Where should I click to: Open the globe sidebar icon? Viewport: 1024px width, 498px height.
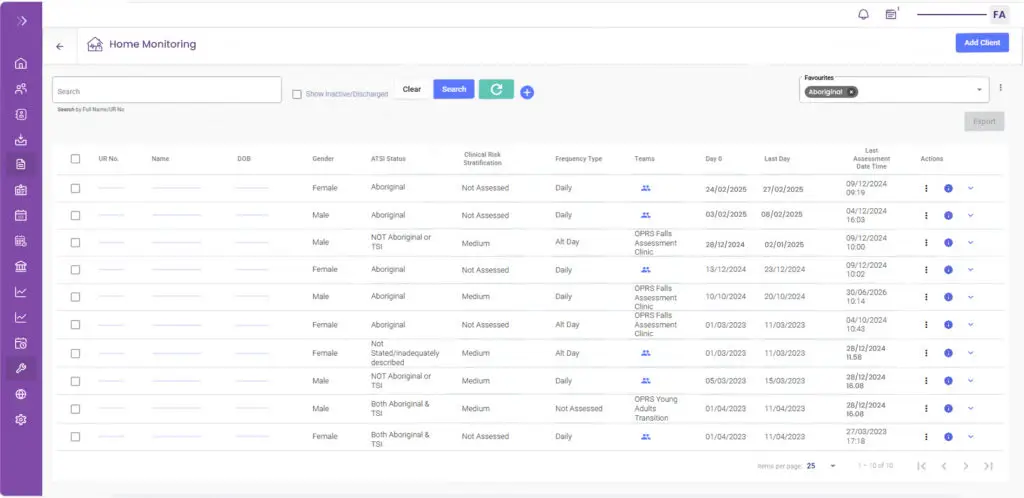21,394
